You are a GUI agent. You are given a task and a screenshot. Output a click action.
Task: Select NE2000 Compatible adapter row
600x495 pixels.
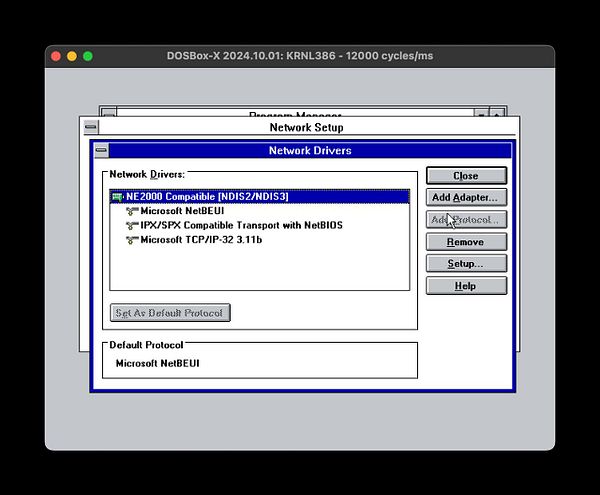[259, 197]
